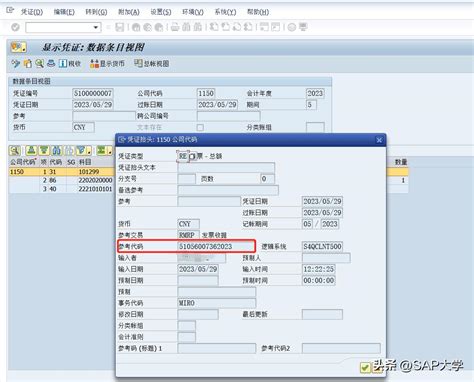474x382 pixels.
Task: Open the 环境(V) menu
Action: [x=193, y=12]
